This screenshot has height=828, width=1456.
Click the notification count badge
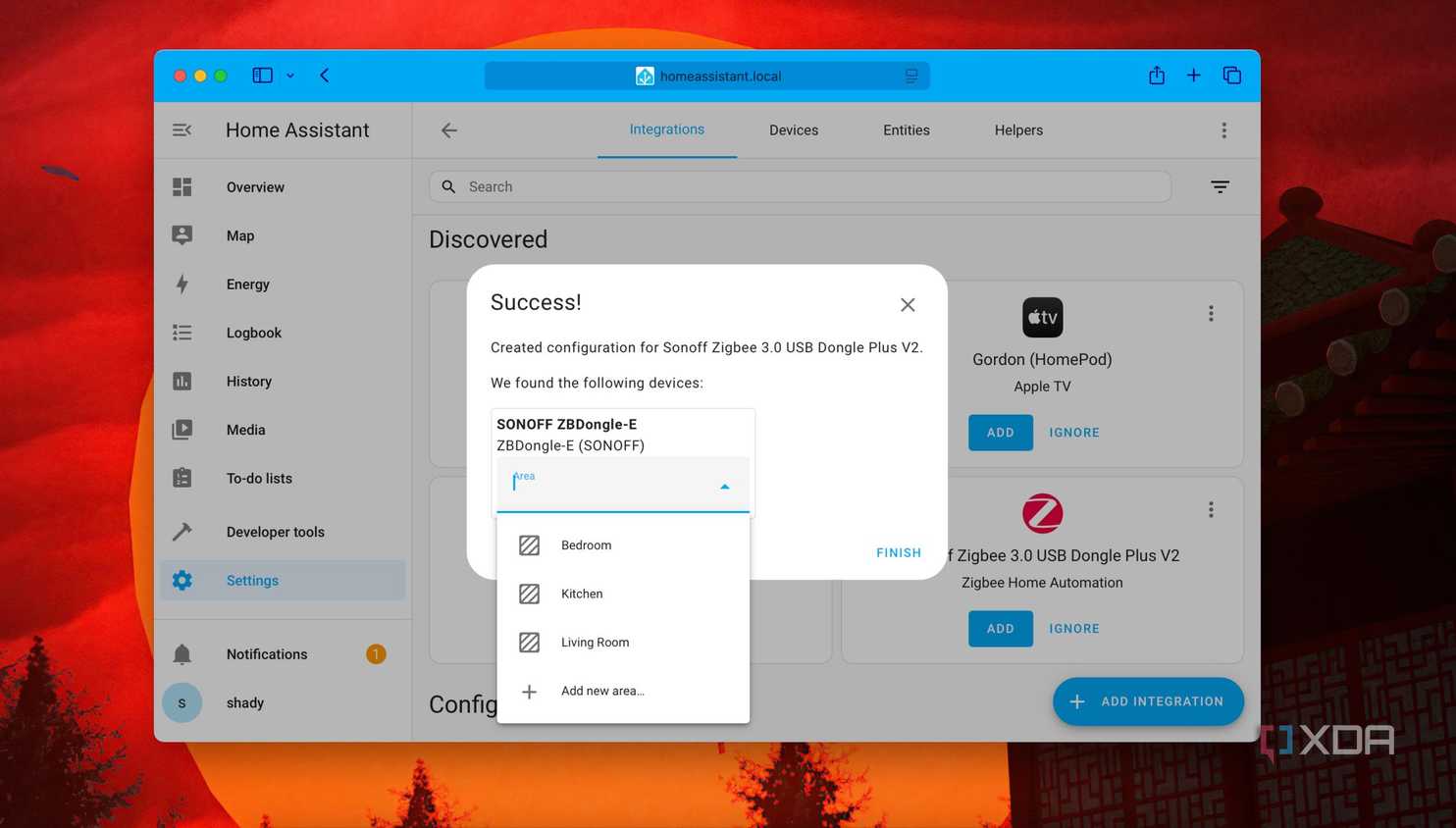click(376, 654)
